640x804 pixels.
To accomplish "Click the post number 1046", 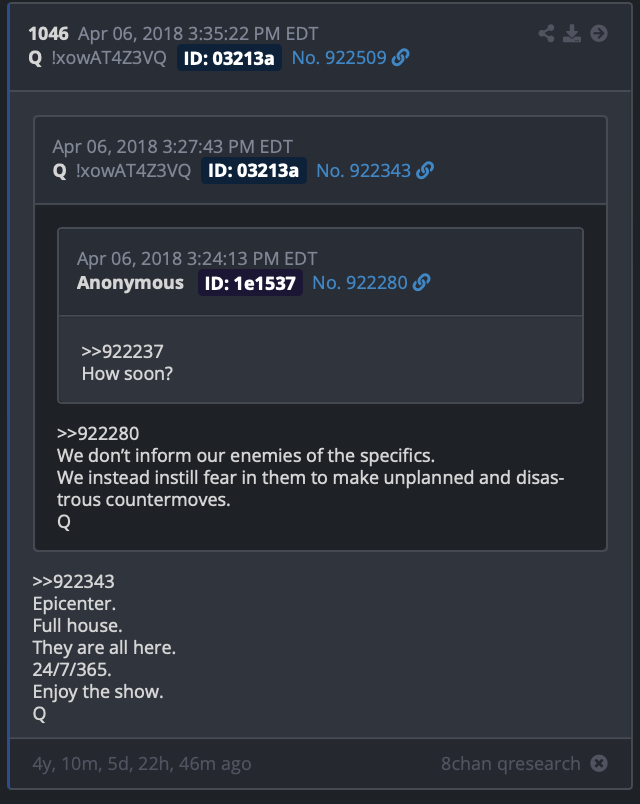I will pos(48,34).
